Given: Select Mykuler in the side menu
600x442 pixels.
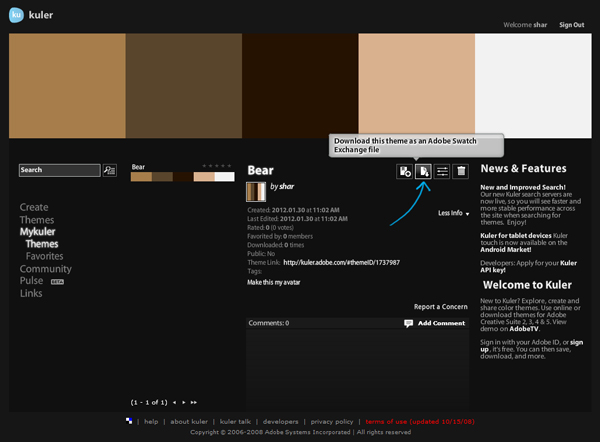Looking at the screenshot, I should click(x=38, y=232).
